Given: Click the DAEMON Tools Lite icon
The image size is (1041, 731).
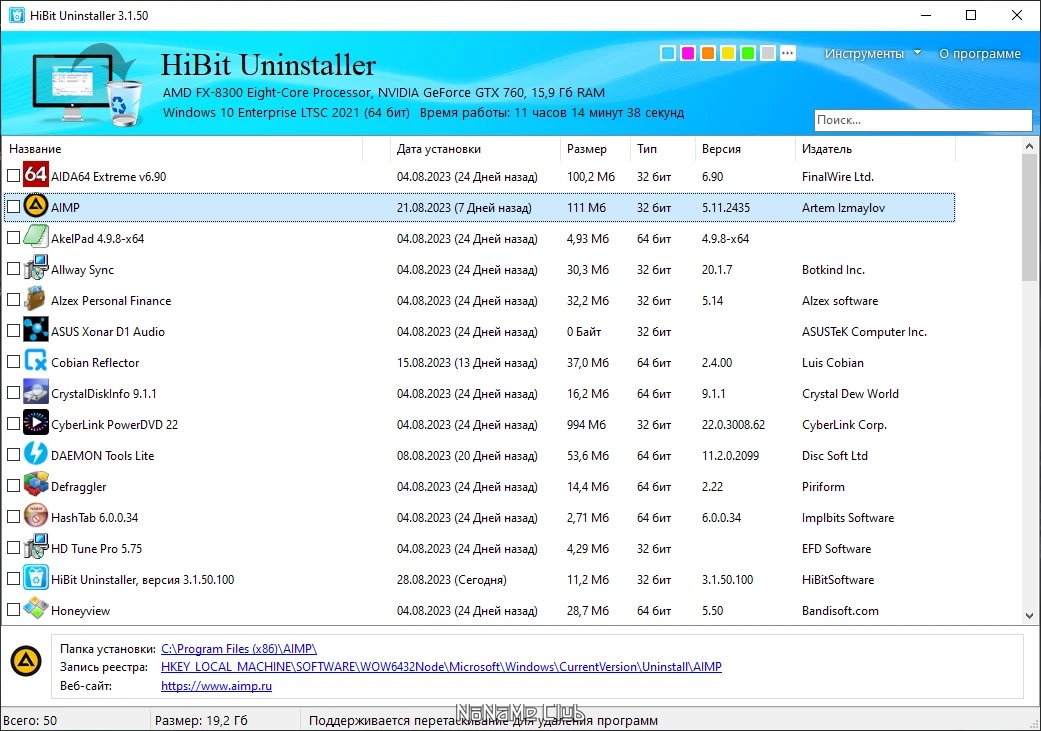Looking at the screenshot, I should point(36,455).
